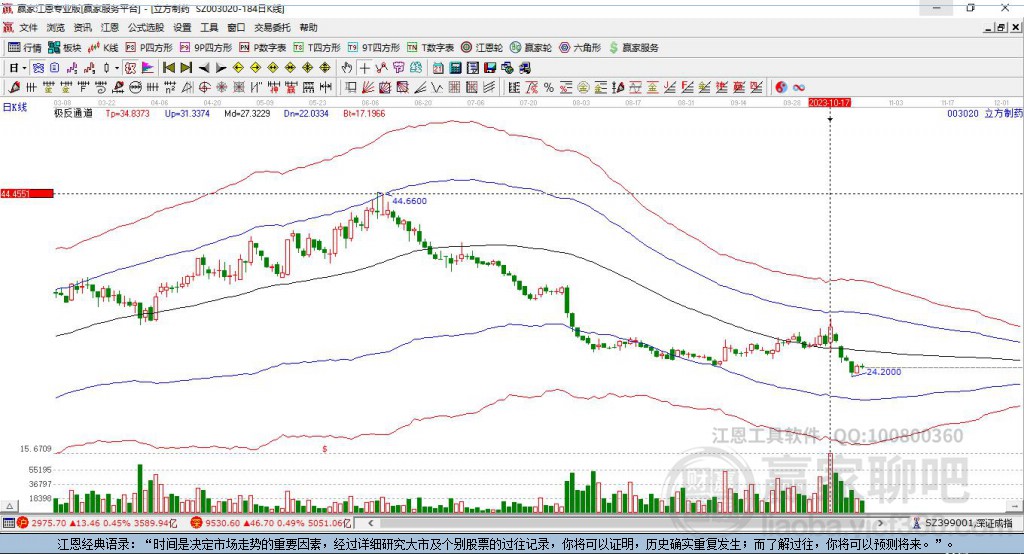The height and width of the screenshot is (554, 1024).
Task: Open the P数字表 number table
Action: [263, 48]
